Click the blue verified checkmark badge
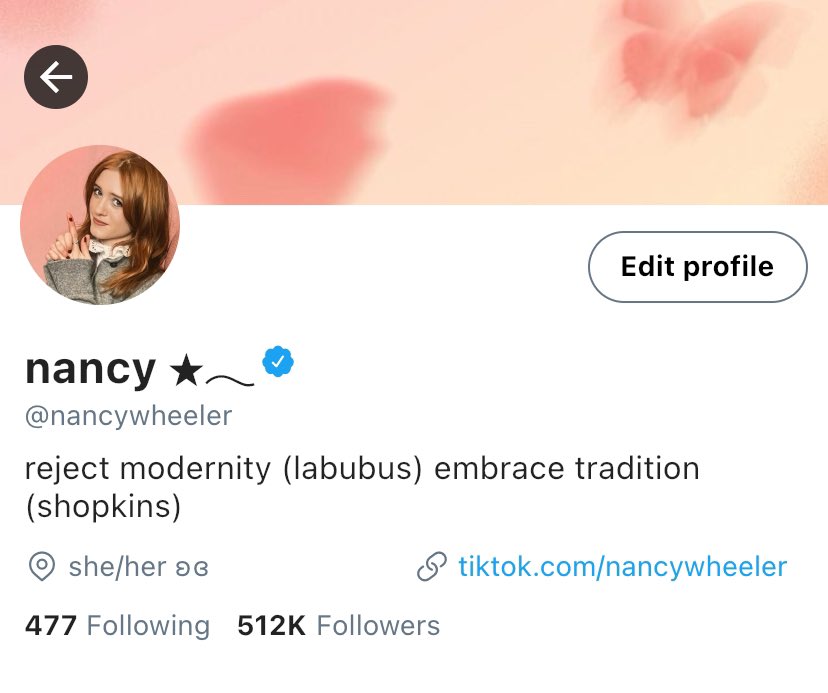This screenshot has width=828, height=693. coord(278,361)
